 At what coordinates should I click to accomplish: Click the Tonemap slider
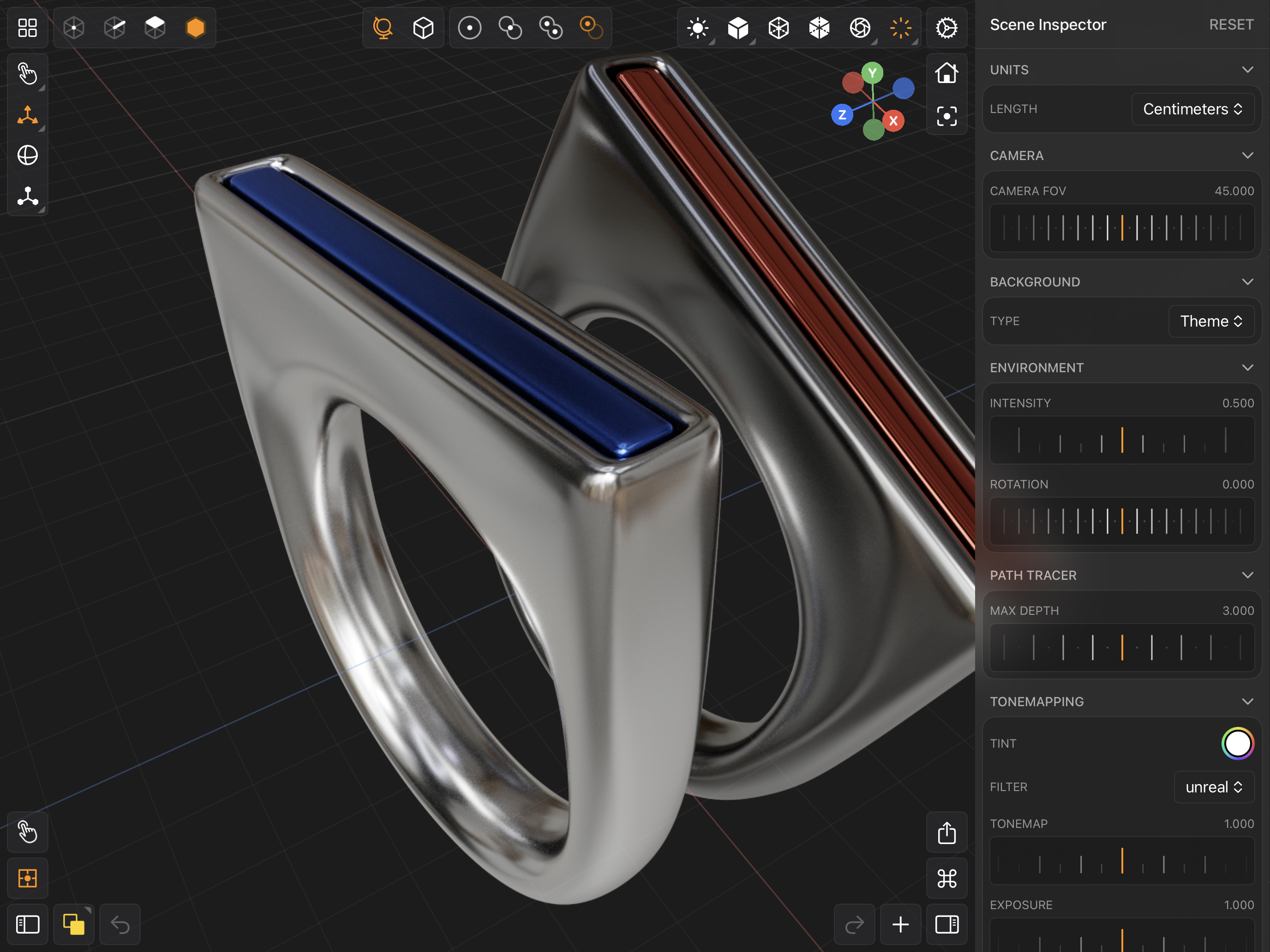(1122, 860)
